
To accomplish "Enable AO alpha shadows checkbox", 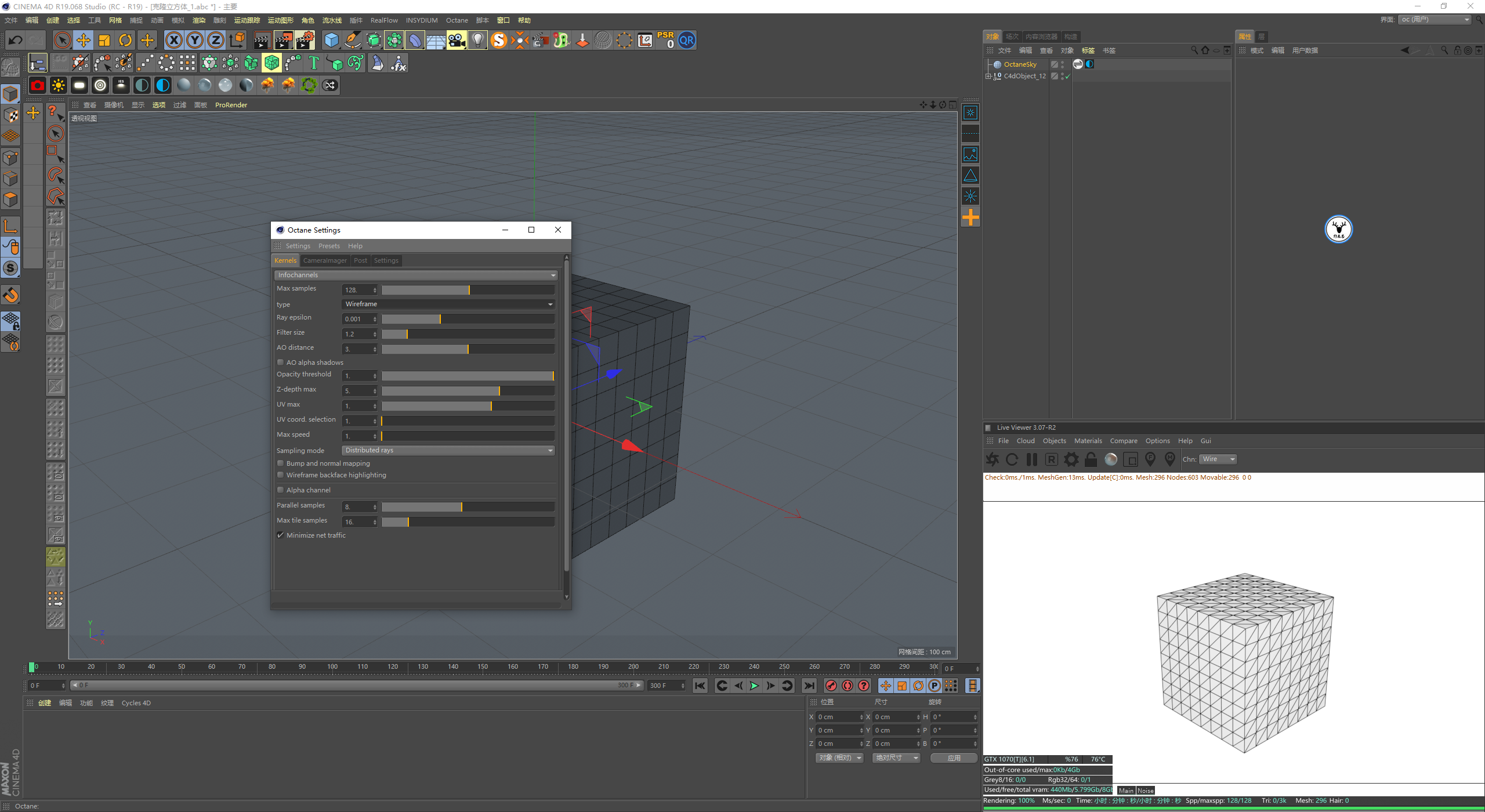I will [281, 362].
